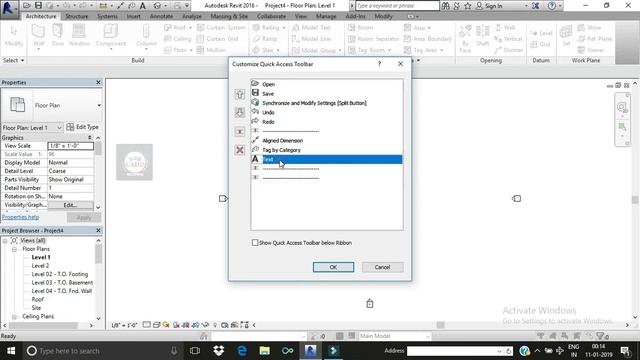Click the dialog help question mark
Viewport: 640px width, 360px height.
380,64
